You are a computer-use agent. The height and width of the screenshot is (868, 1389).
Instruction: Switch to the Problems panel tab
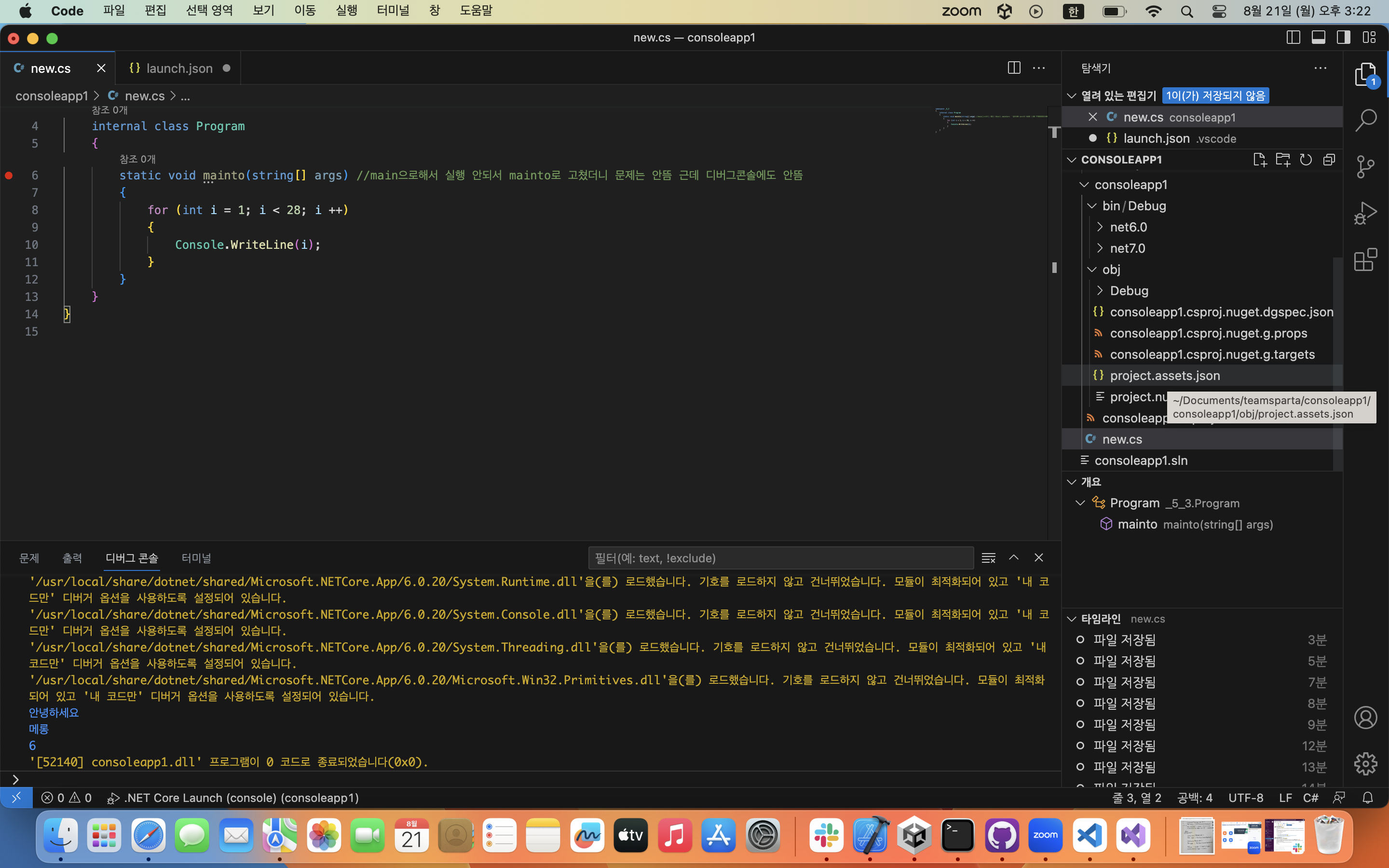pos(29,558)
